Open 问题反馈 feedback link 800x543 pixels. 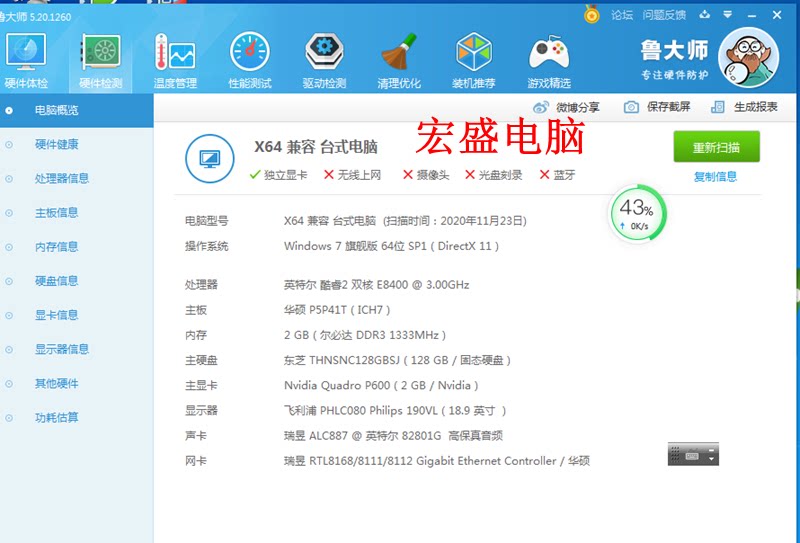tap(664, 15)
